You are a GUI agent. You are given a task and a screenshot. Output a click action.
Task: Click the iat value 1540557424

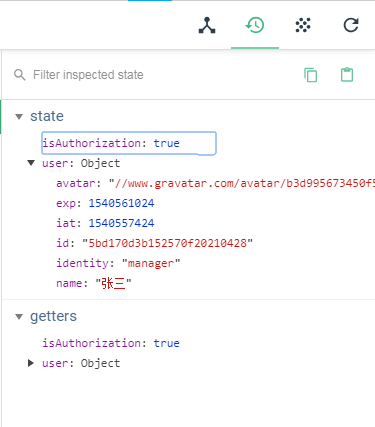click(x=121, y=223)
